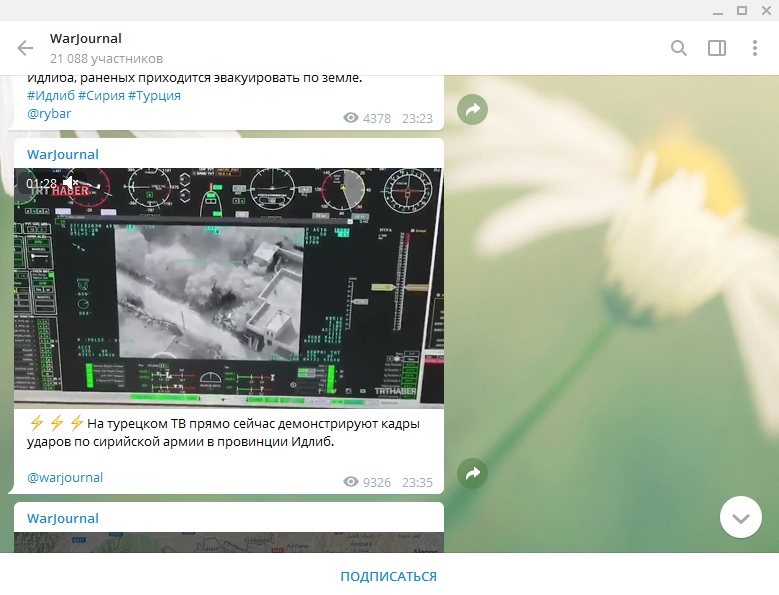Click WarJournal sender name on map post
This screenshot has height=595, width=779.
pos(63,518)
